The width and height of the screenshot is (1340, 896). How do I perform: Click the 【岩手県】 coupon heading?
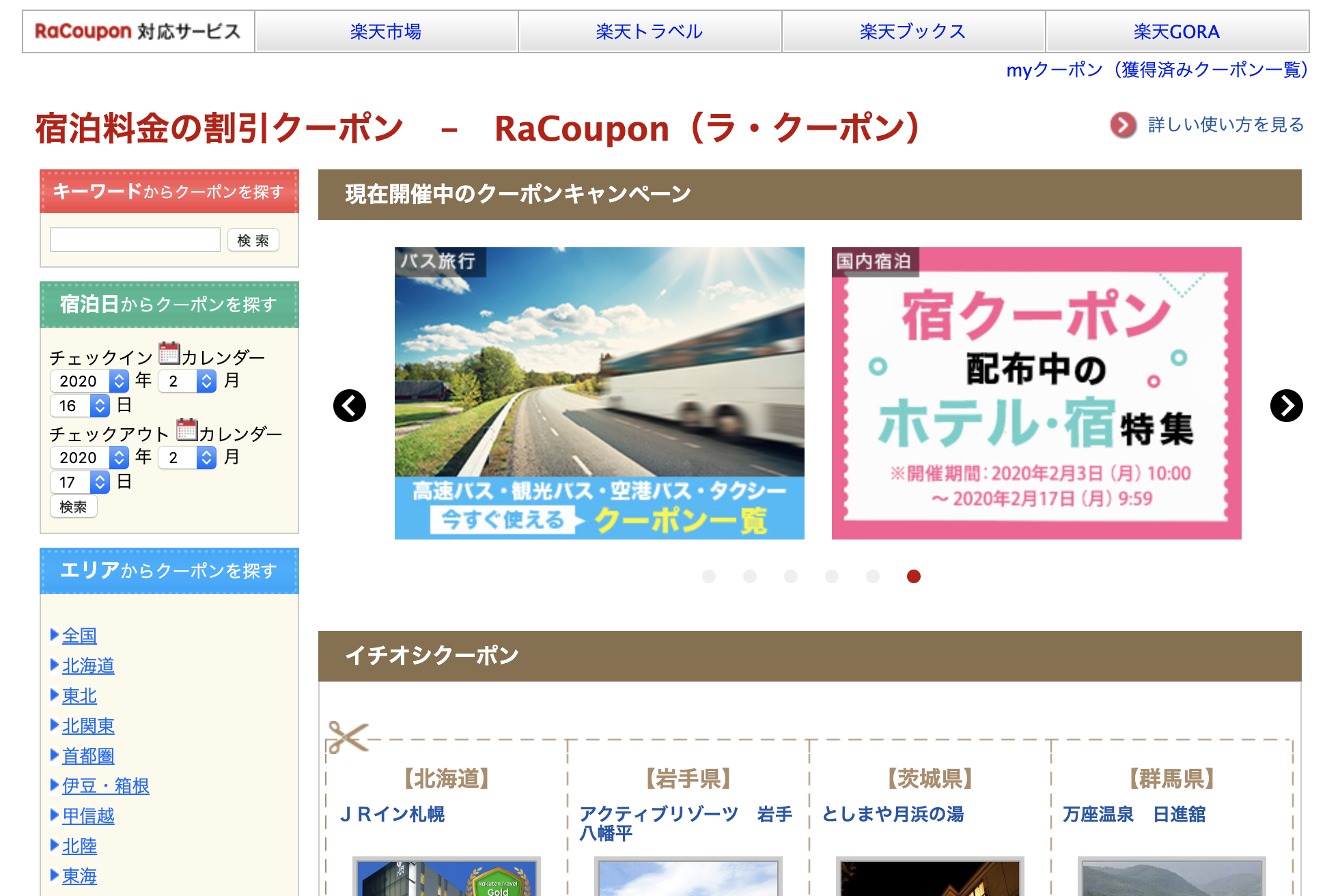(x=688, y=779)
